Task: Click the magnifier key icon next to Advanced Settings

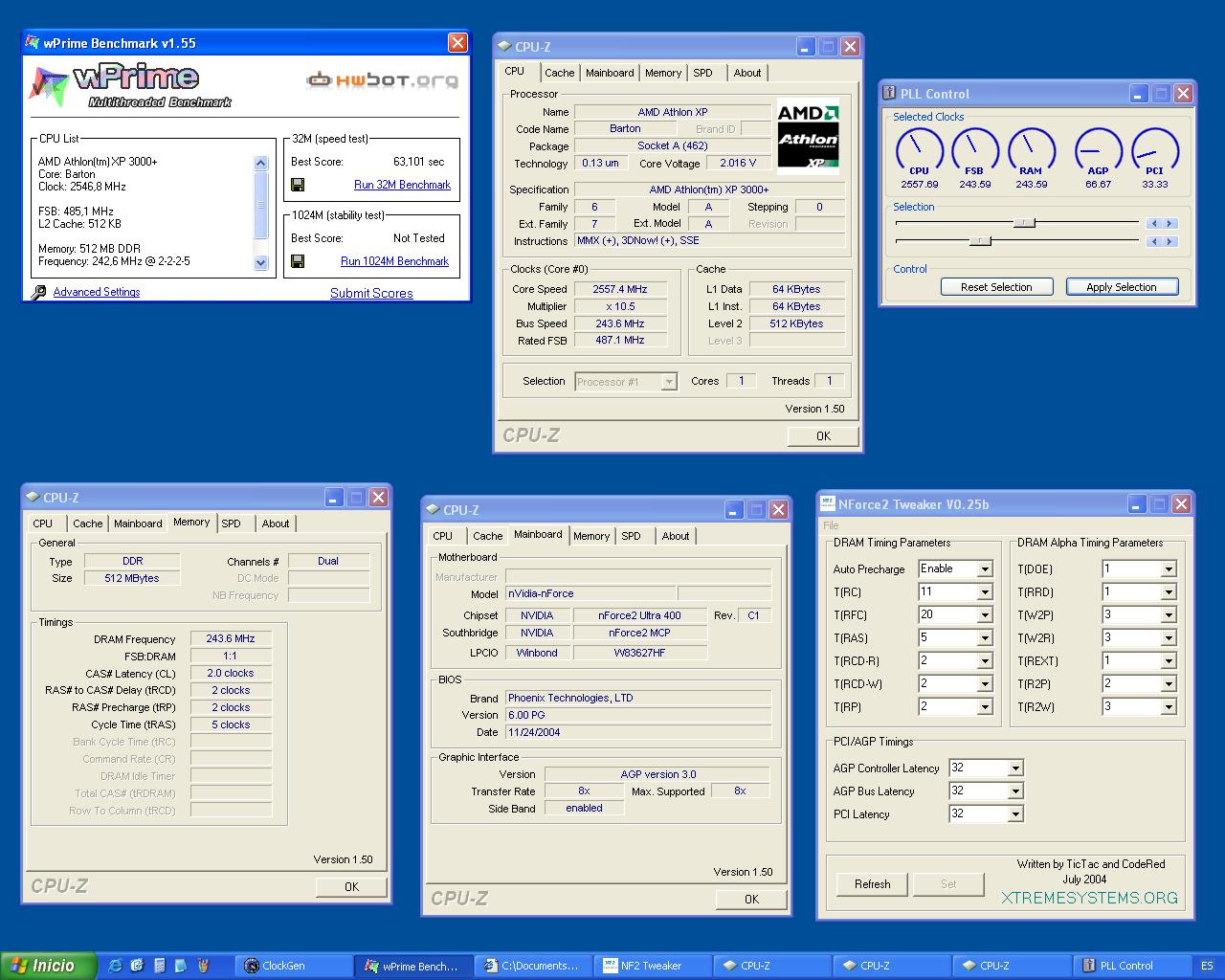Action: coord(38,293)
